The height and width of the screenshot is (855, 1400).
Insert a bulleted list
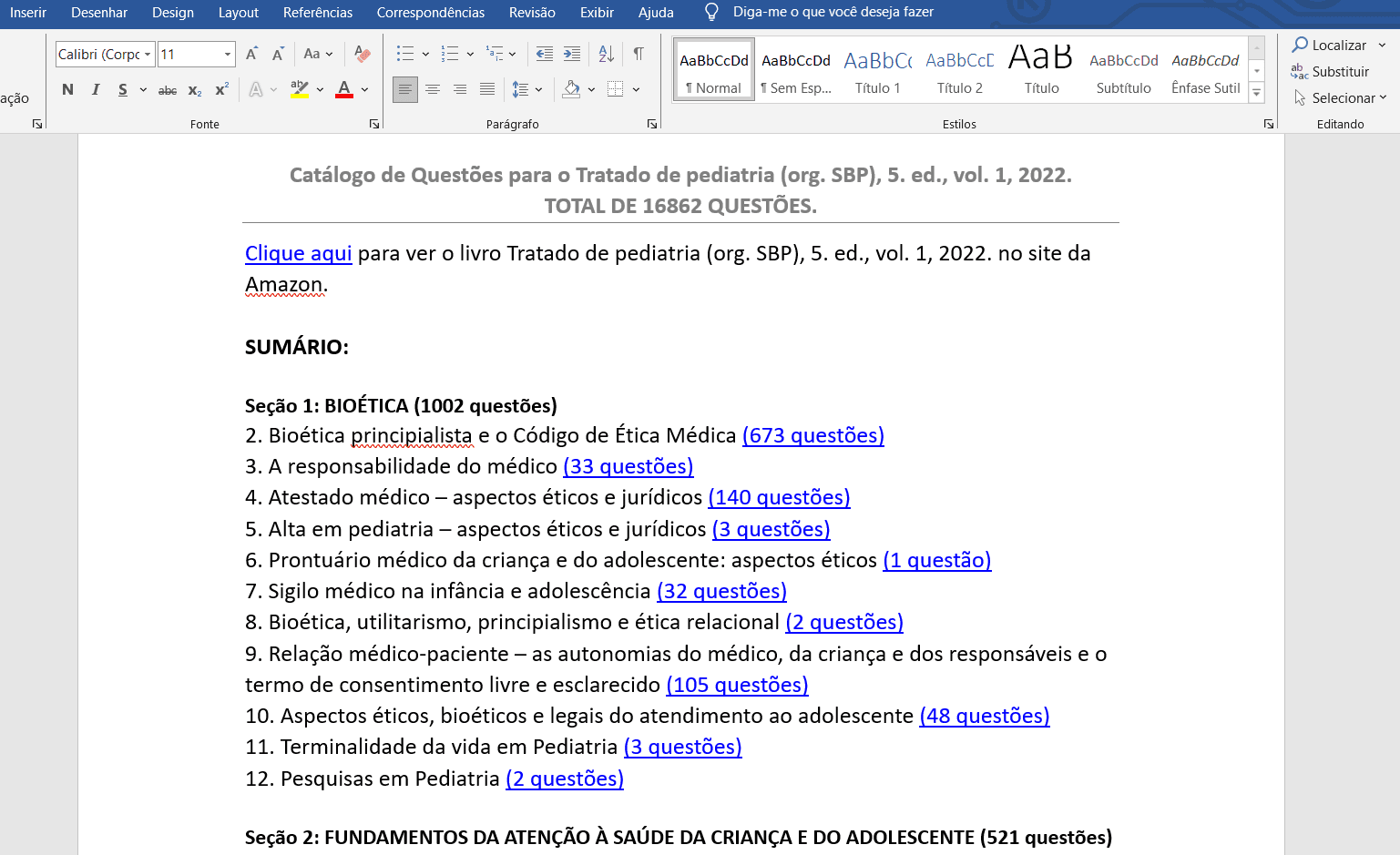(406, 55)
